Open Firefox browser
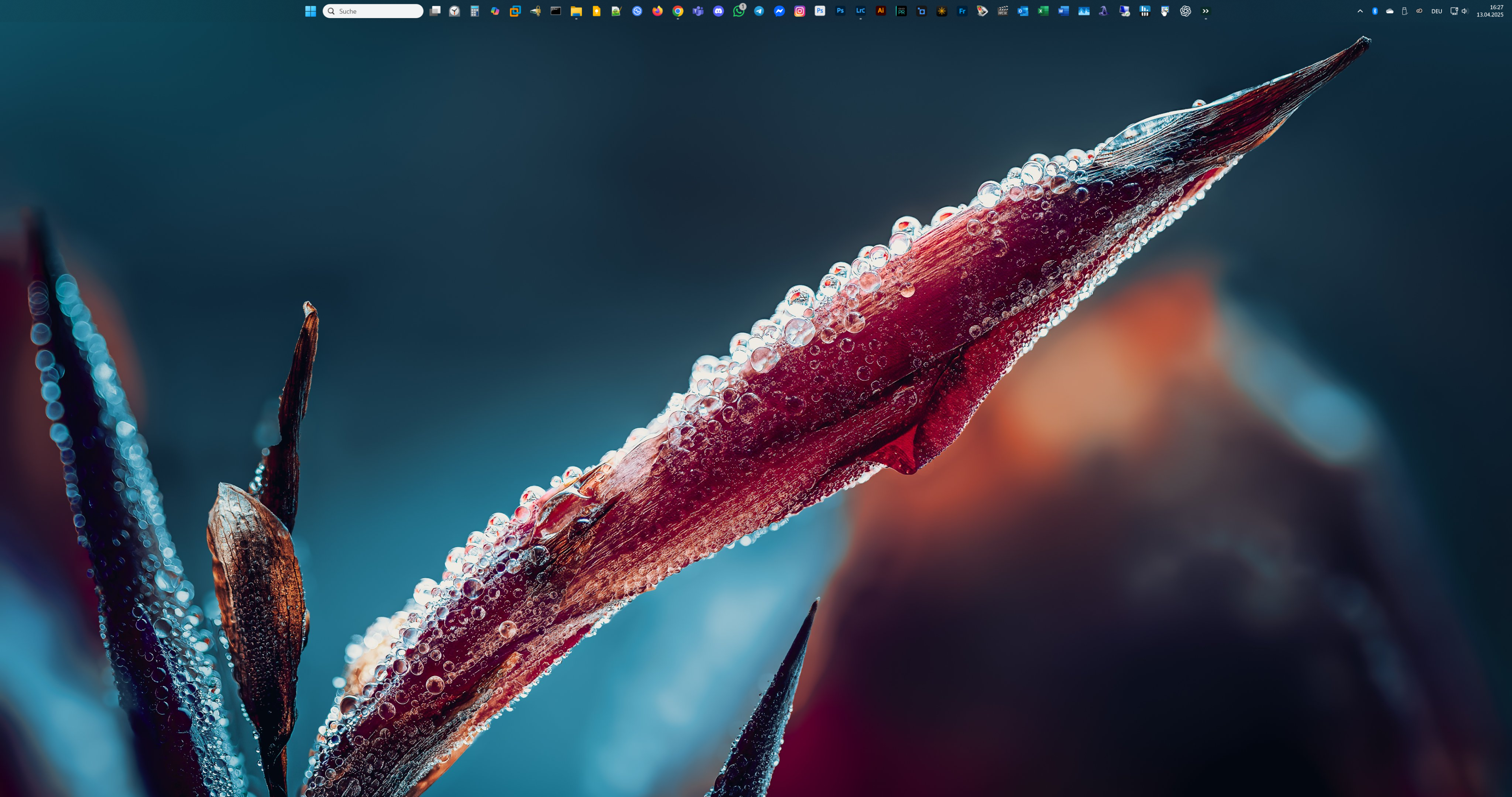The height and width of the screenshot is (797, 1512). point(658,11)
